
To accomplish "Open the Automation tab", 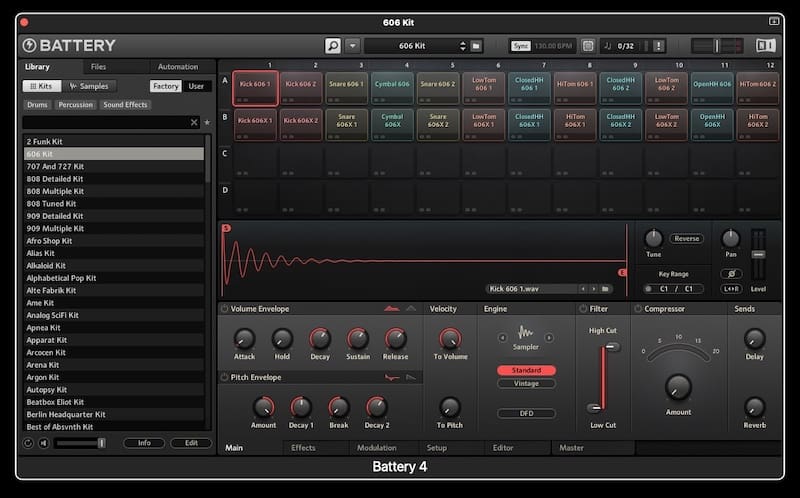I will coord(178,67).
